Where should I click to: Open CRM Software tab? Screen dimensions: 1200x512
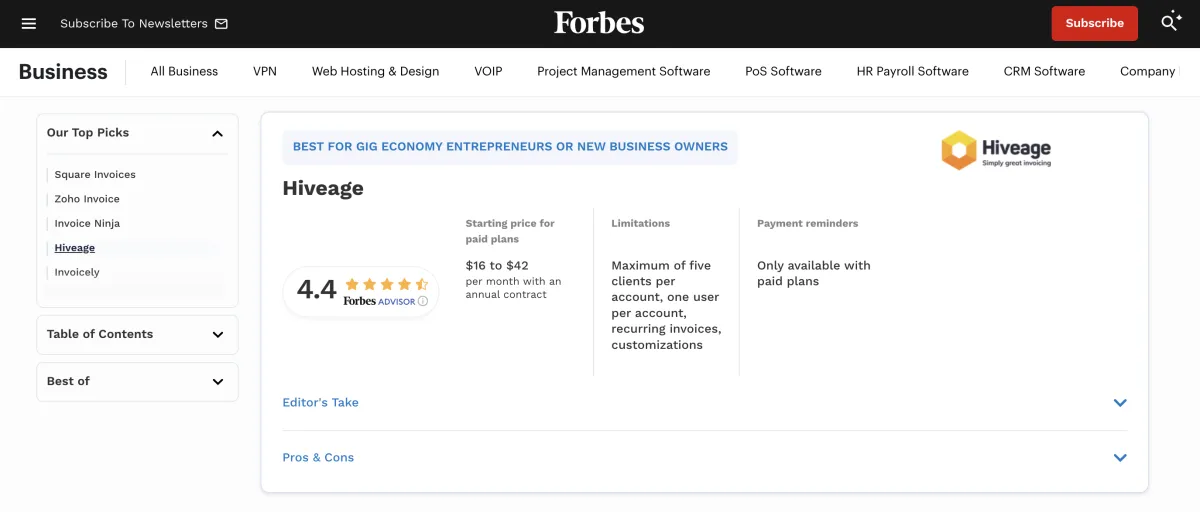pos(1044,71)
